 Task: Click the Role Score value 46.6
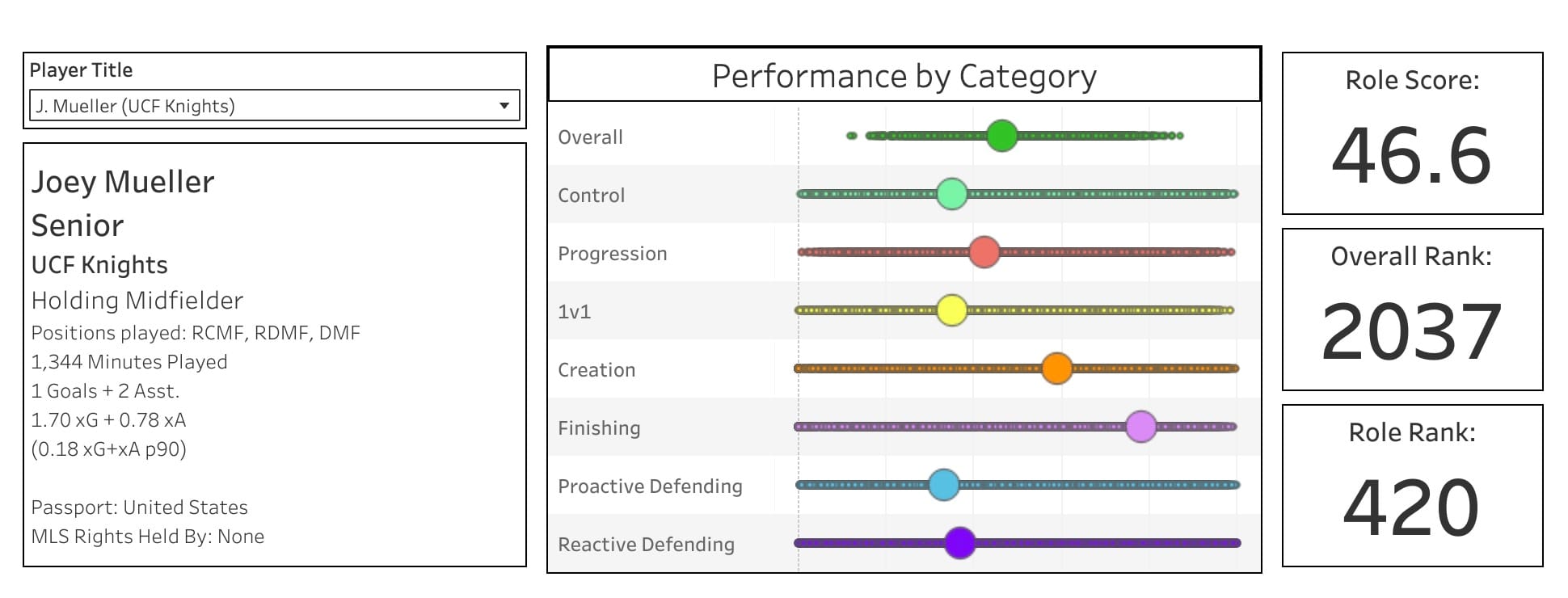coord(1411,155)
